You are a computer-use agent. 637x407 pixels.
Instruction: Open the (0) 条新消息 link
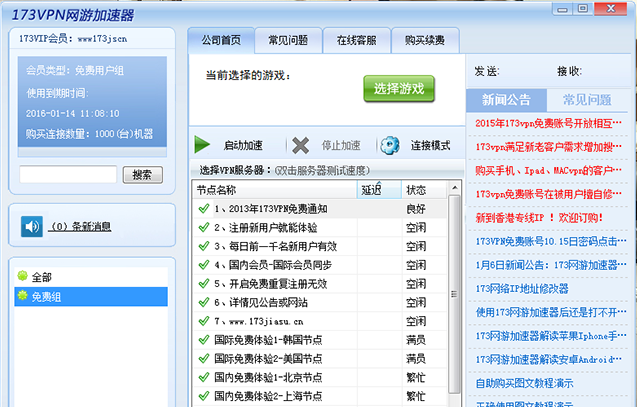[x=80, y=227]
